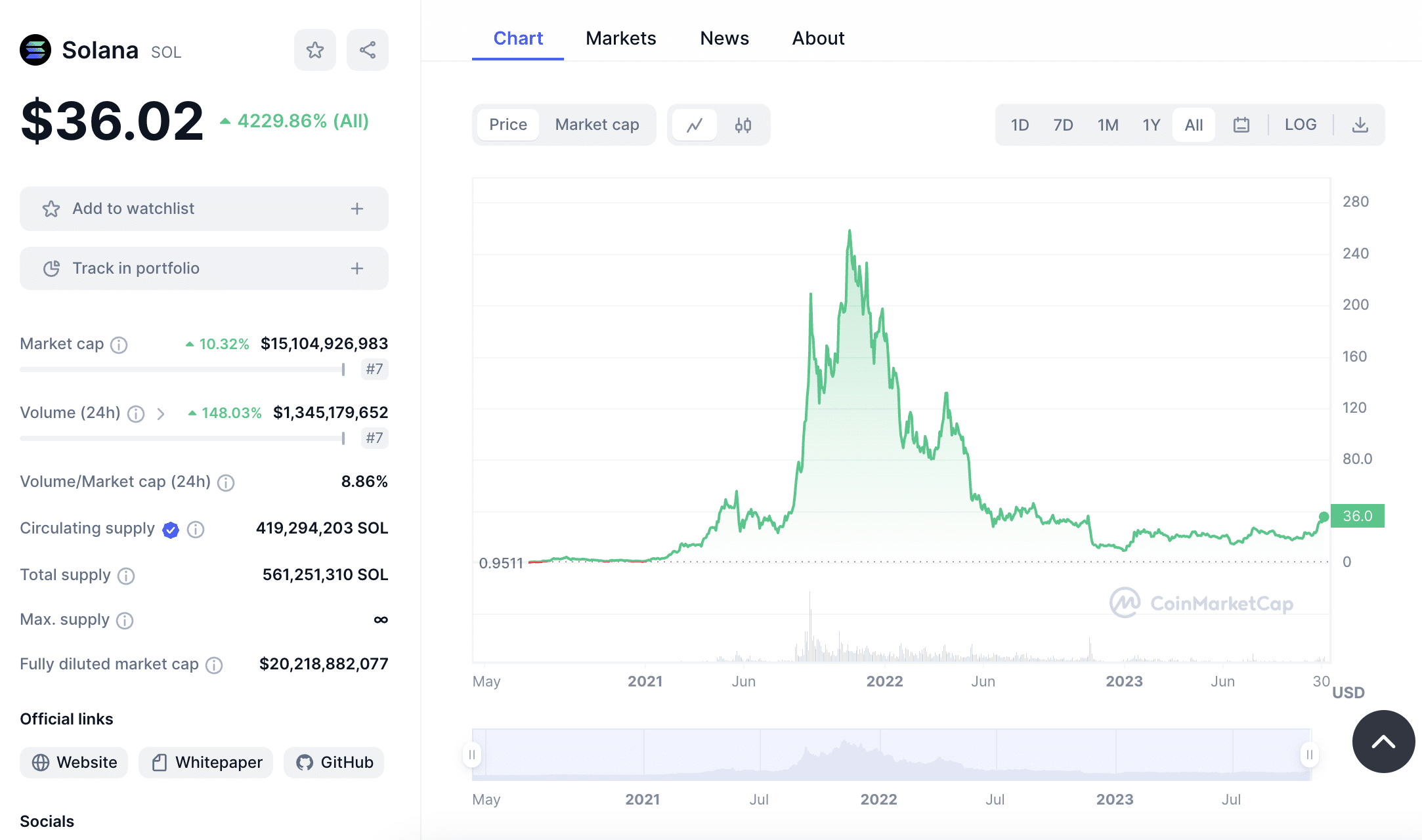Open the Whitepaper link
The width and height of the screenshot is (1422, 840).
[206, 763]
